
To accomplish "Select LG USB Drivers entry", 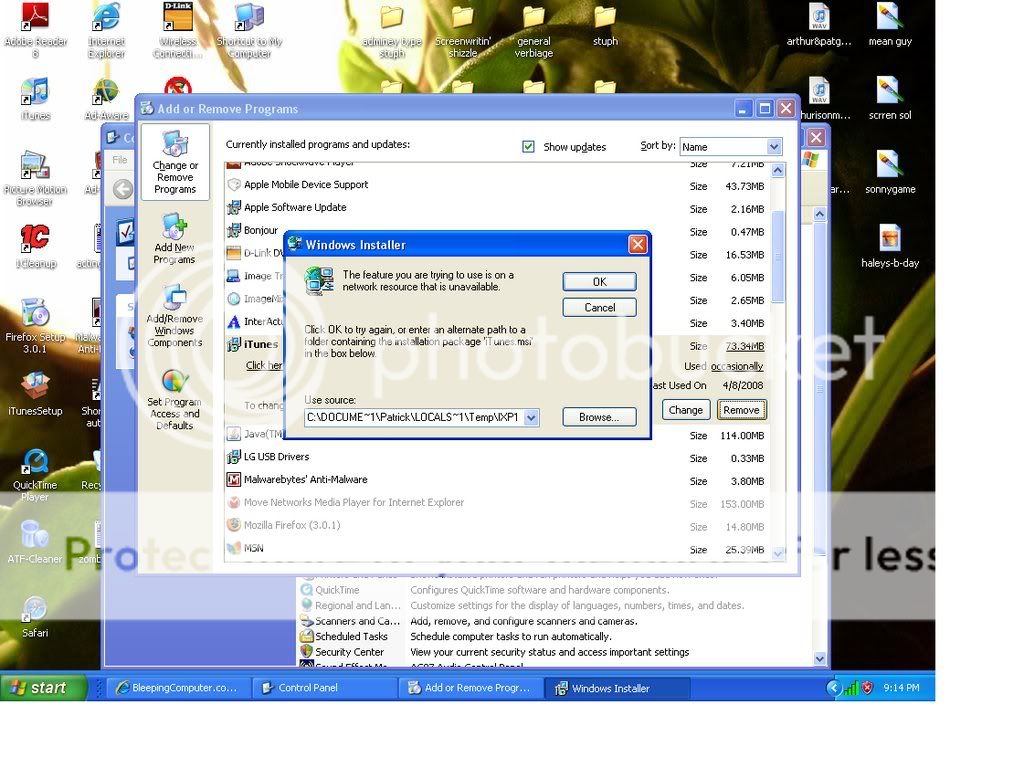I will click(496, 458).
